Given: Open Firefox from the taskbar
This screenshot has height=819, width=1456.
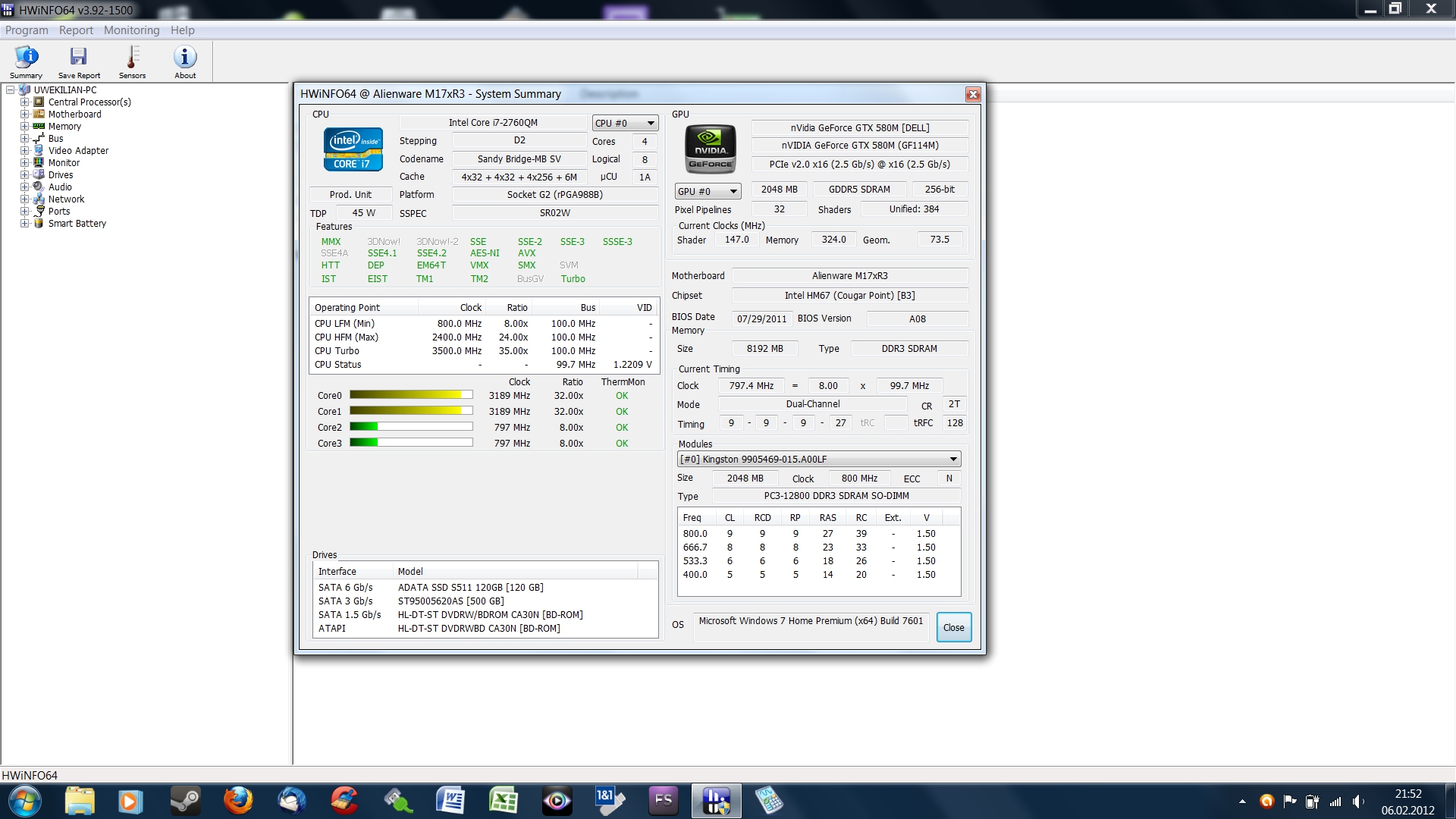Looking at the screenshot, I should click(x=238, y=800).
